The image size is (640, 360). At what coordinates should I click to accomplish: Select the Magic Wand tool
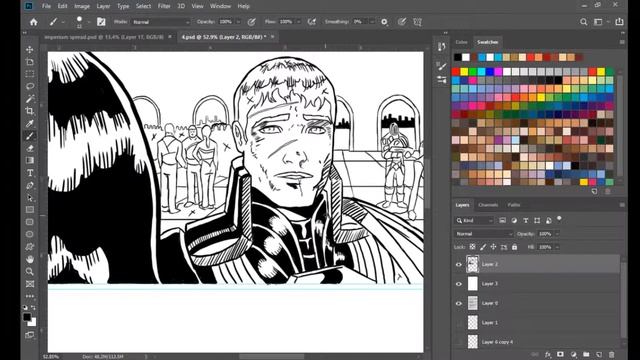(x=30, y=99)
